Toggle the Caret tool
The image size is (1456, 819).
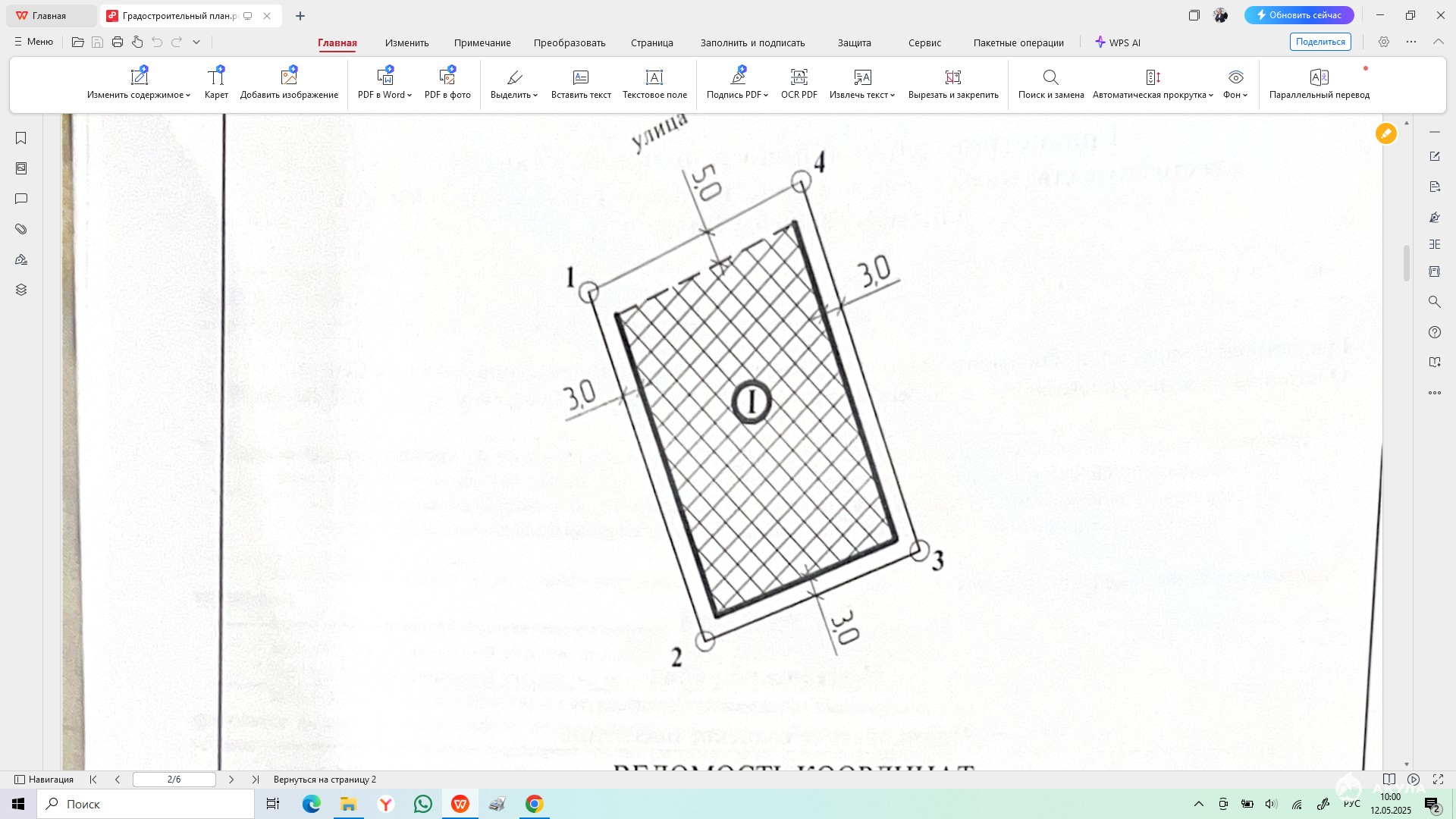(216, 83)
